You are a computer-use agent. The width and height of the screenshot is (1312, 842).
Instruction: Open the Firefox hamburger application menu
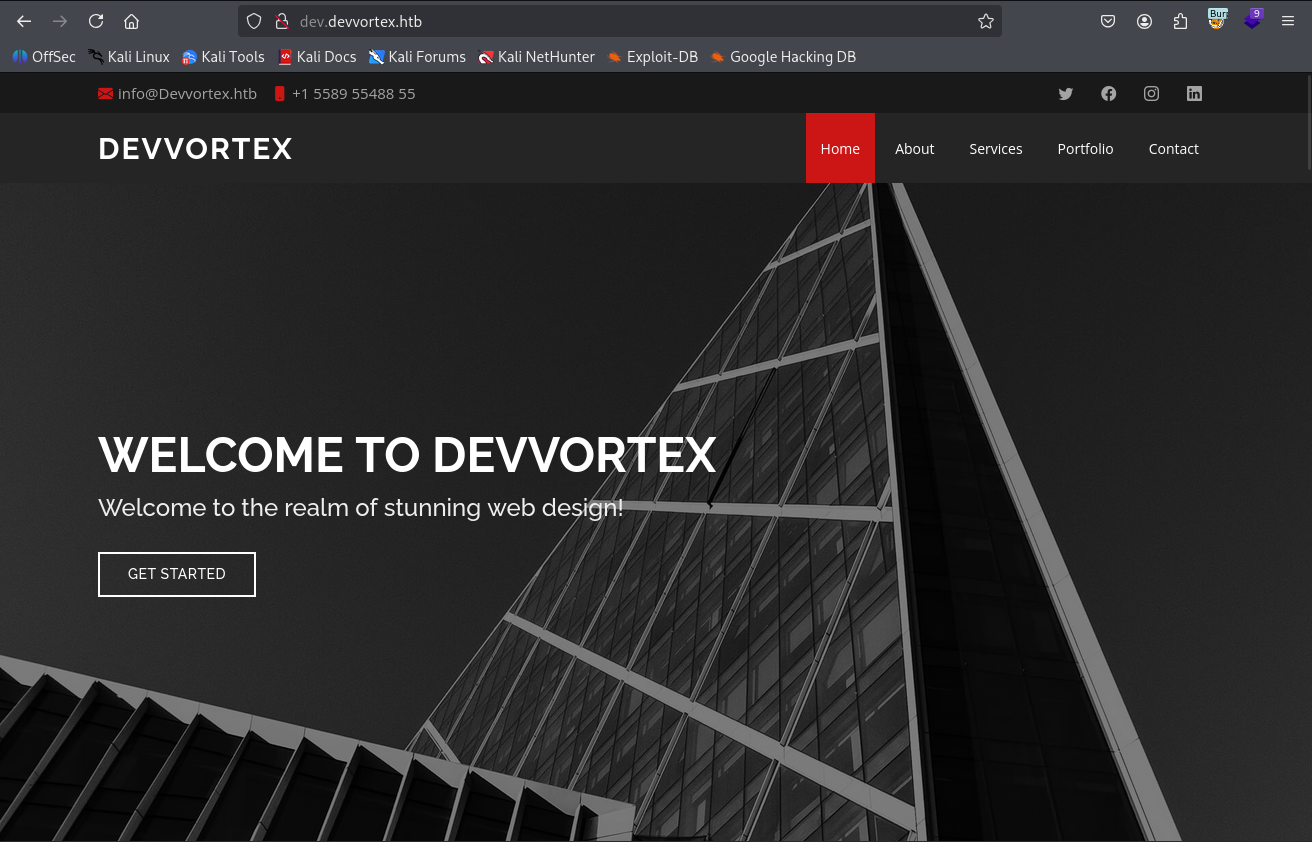tap(1288, 21)
